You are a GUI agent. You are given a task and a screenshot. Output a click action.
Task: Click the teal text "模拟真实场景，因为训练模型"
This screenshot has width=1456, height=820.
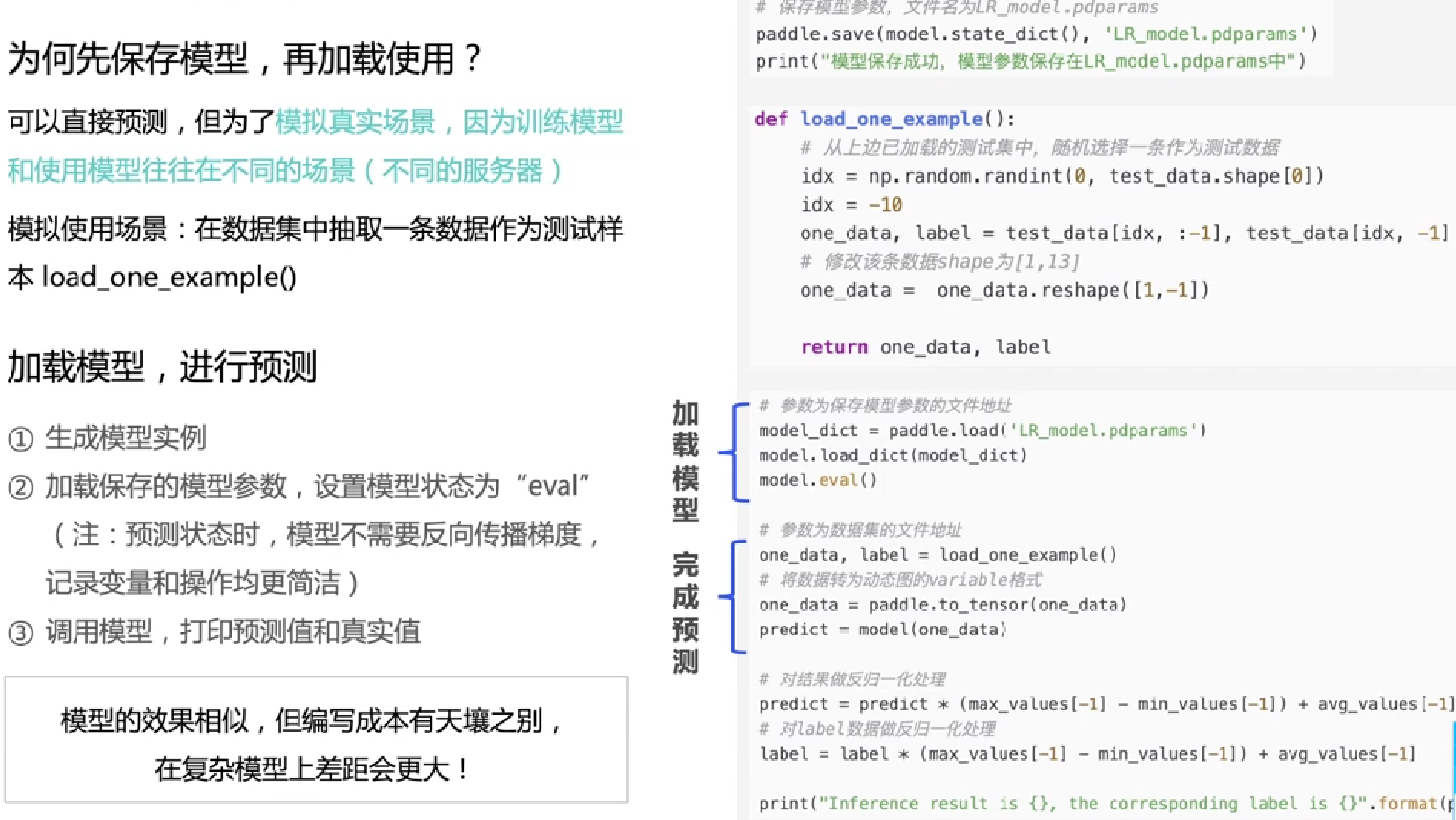pyautogui.click(x=449, y=122)
